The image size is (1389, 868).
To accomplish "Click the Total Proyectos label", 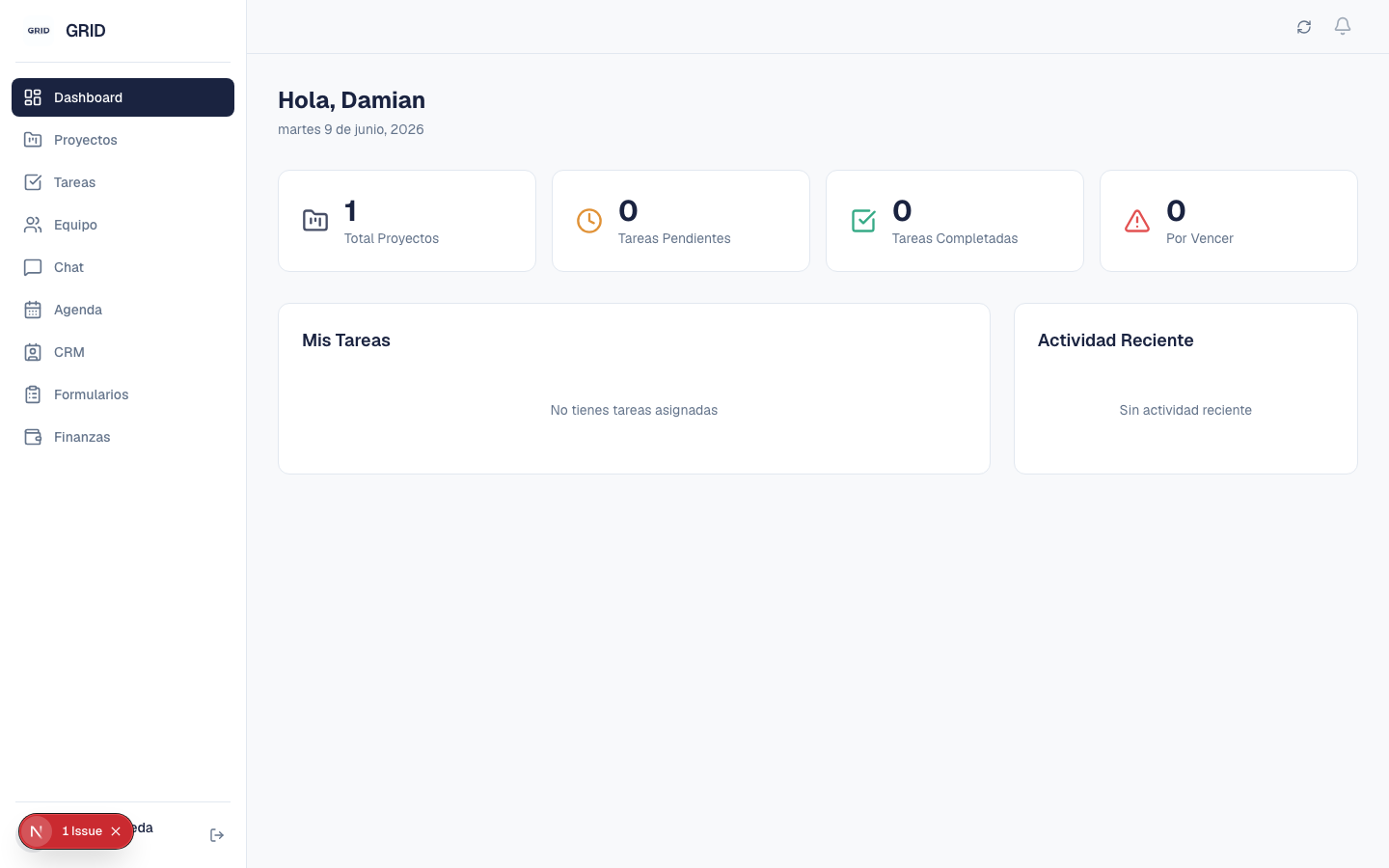I will click(x=392, y=238).
